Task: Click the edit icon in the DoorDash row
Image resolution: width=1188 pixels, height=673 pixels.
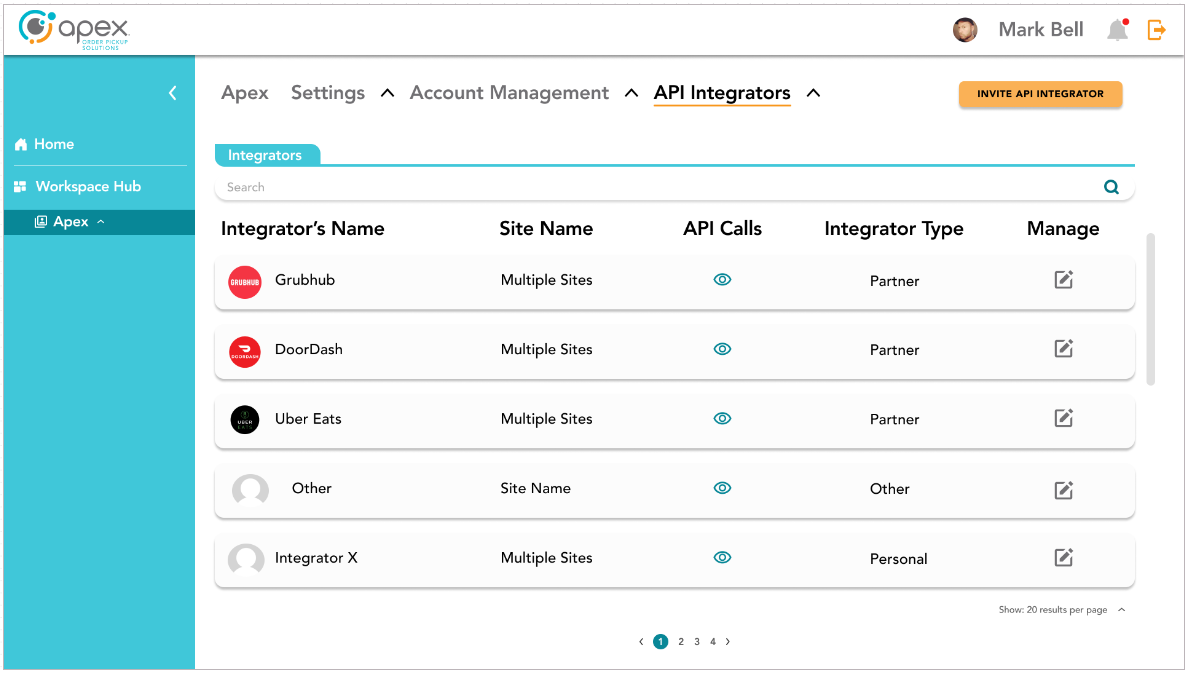Action: point(1064,349)
